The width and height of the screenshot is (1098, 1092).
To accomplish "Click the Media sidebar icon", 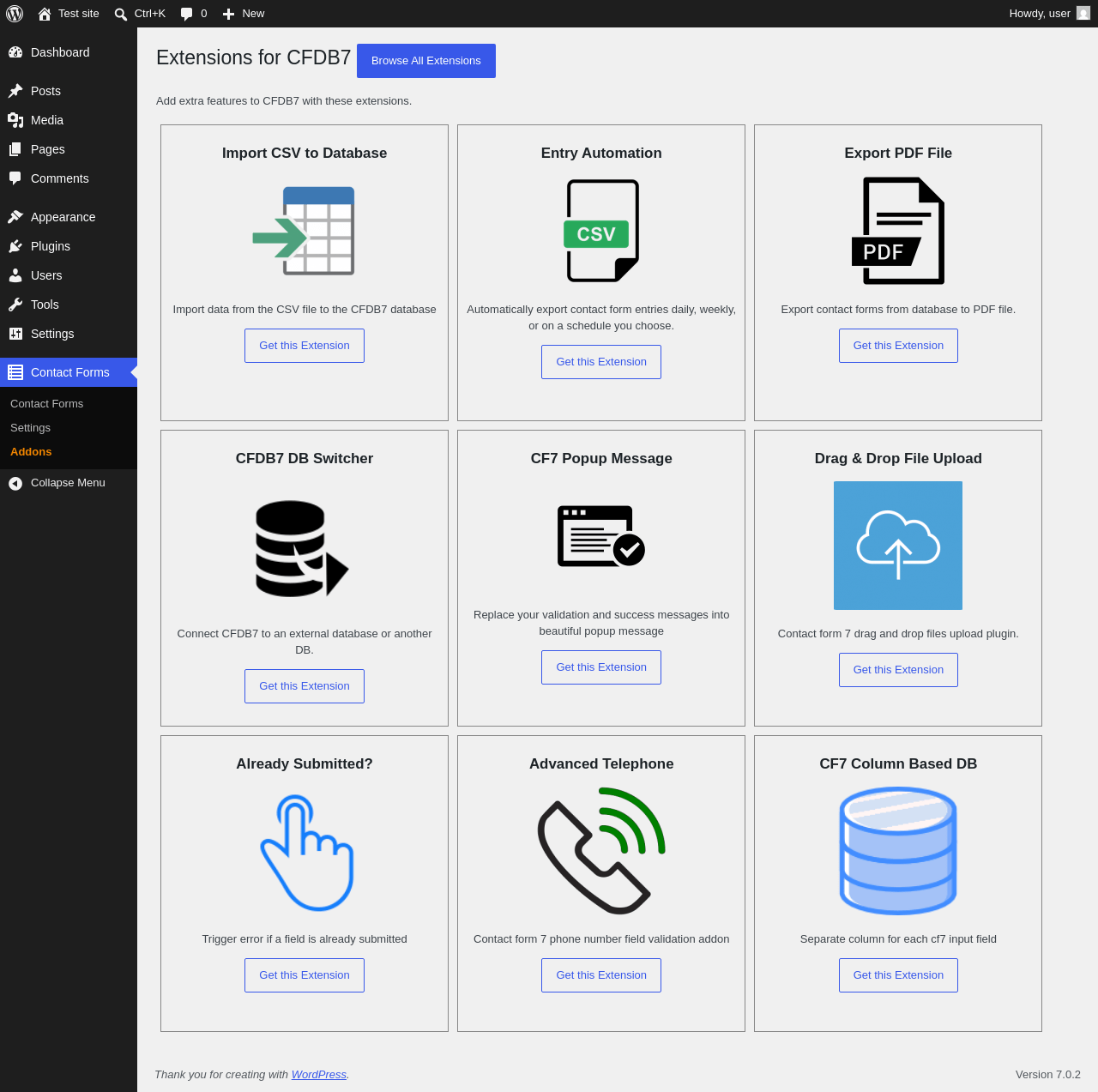I will (15, 120).
